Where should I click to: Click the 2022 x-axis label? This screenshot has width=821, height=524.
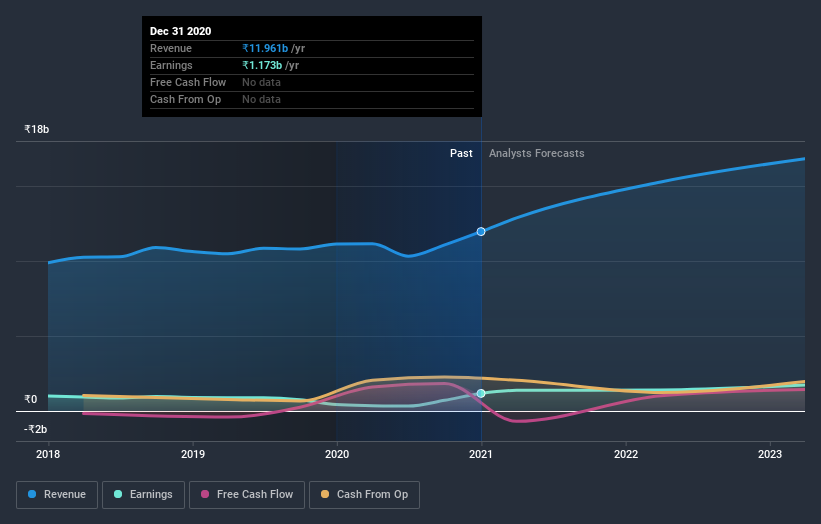click(x=626, y=454)
